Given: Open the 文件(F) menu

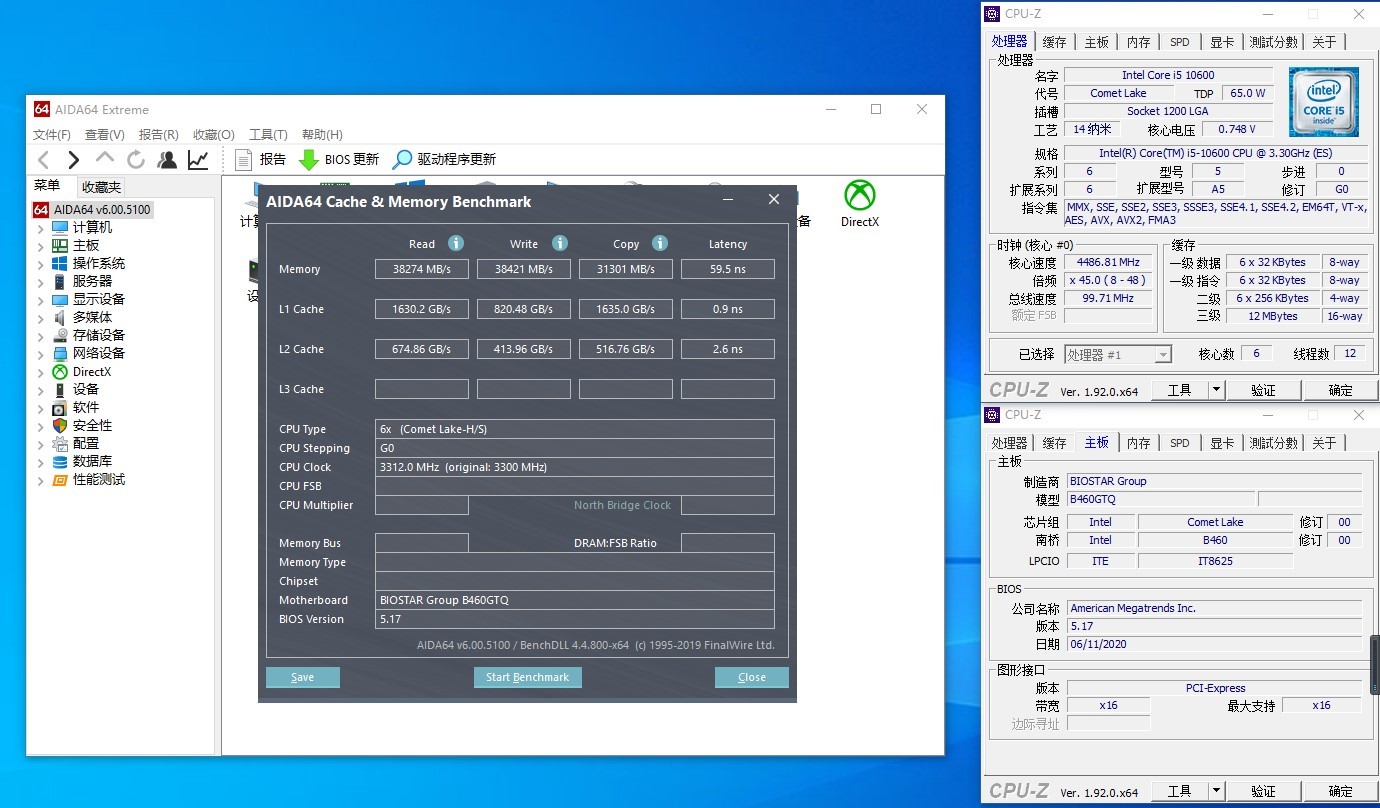Looking at the screenshot, I should click(52, 134).
